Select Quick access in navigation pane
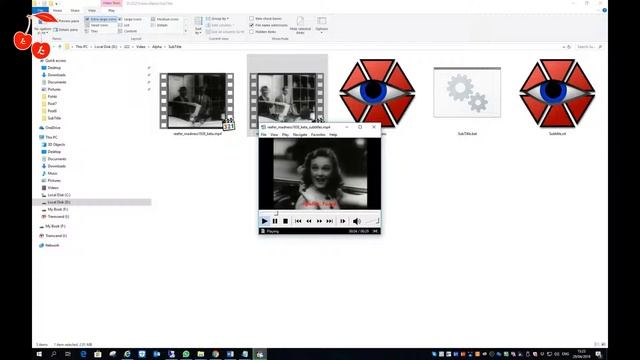Screen dimensions: 640x360 [55, 60]
